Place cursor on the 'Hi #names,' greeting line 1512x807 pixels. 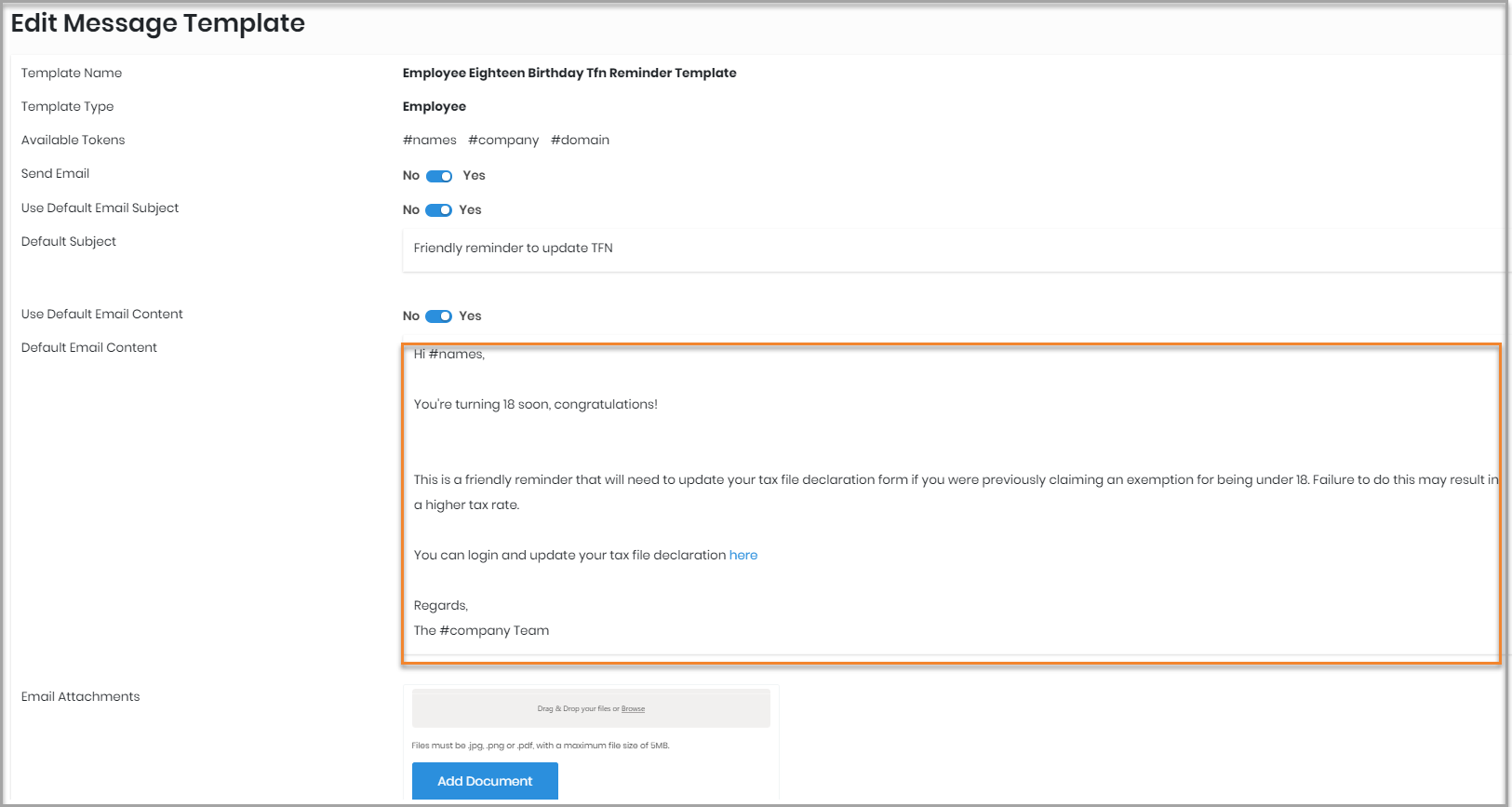click(449, 355)
